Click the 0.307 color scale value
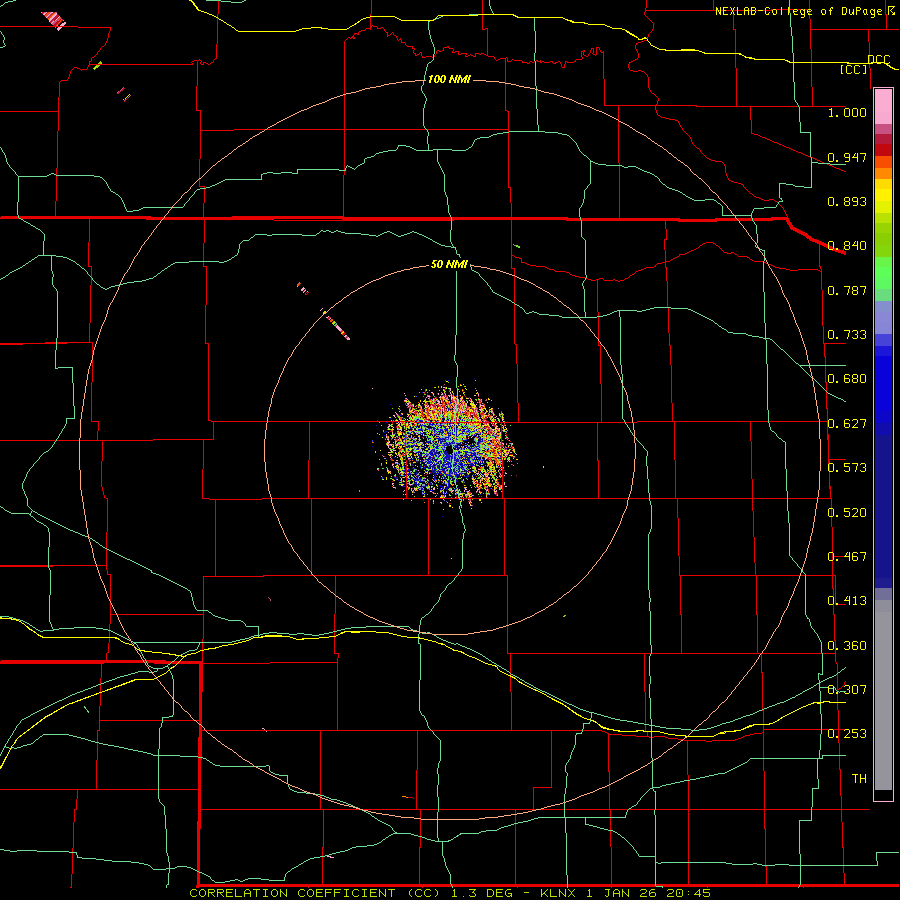Viewport: 900px width, 900px height. pos(847,689)
